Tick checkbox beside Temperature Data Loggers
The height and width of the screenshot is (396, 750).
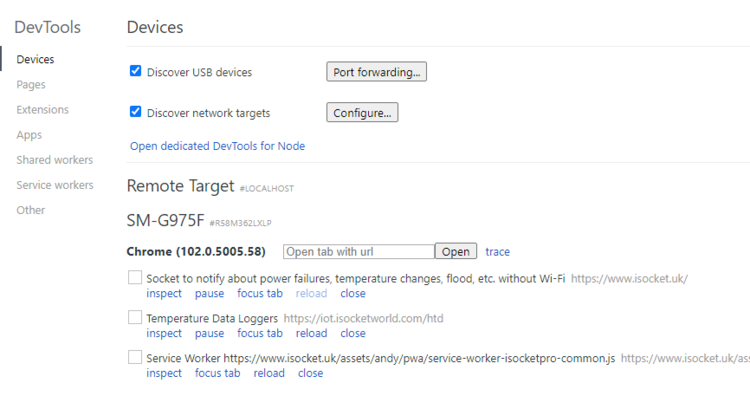[x=135, y=317]
